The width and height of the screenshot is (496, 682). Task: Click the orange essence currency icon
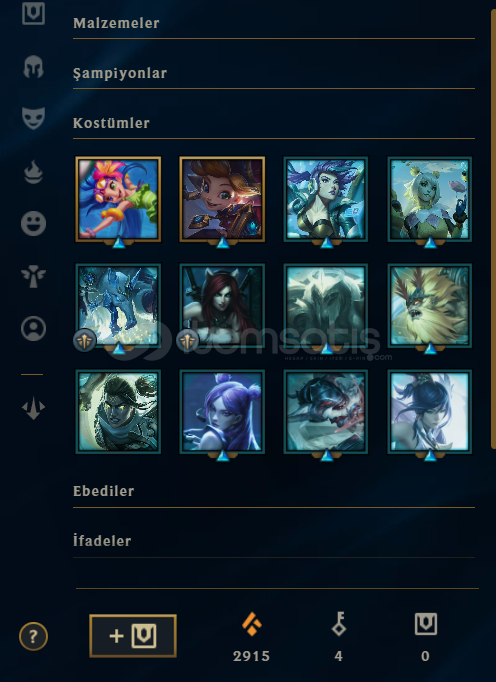(x=251, y=624)
